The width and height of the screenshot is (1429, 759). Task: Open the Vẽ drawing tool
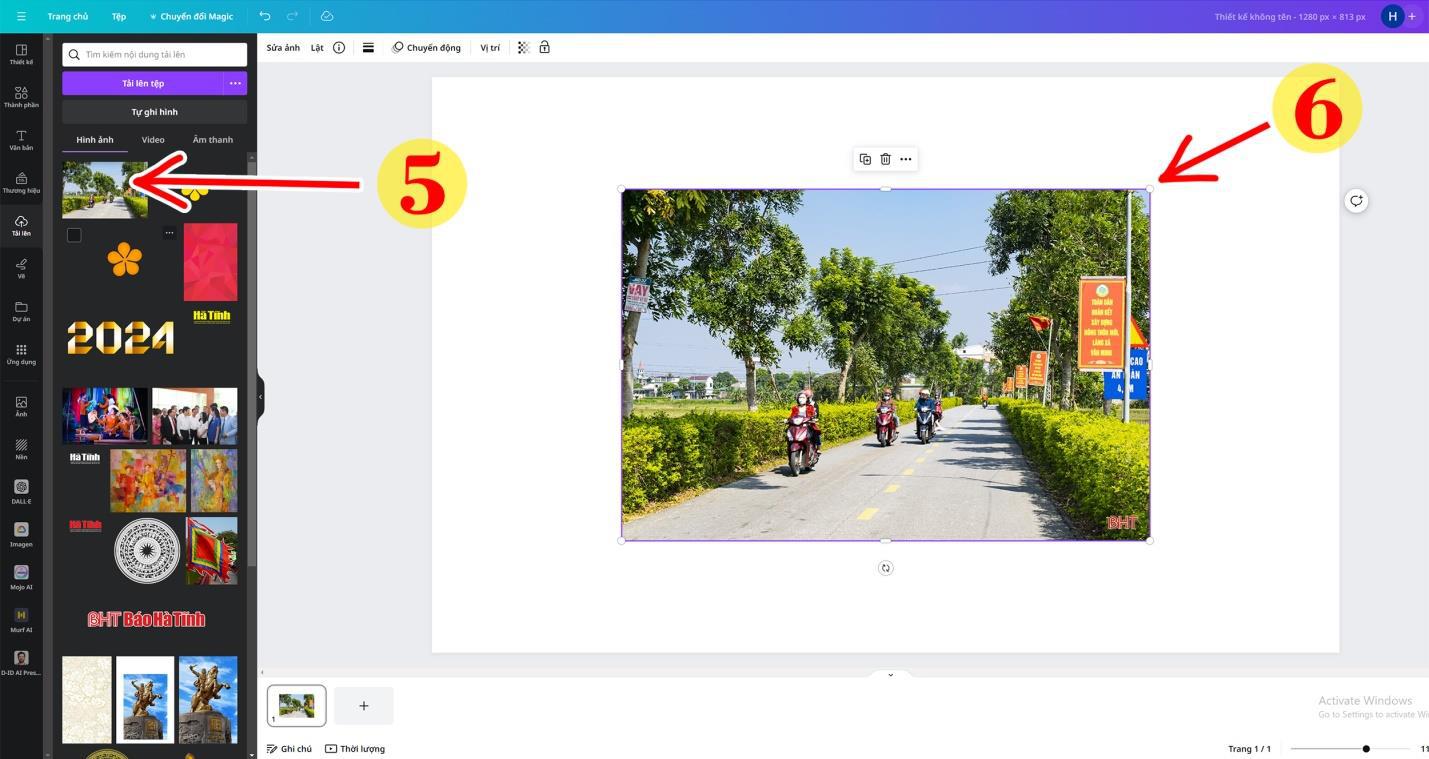click(21, 267)
